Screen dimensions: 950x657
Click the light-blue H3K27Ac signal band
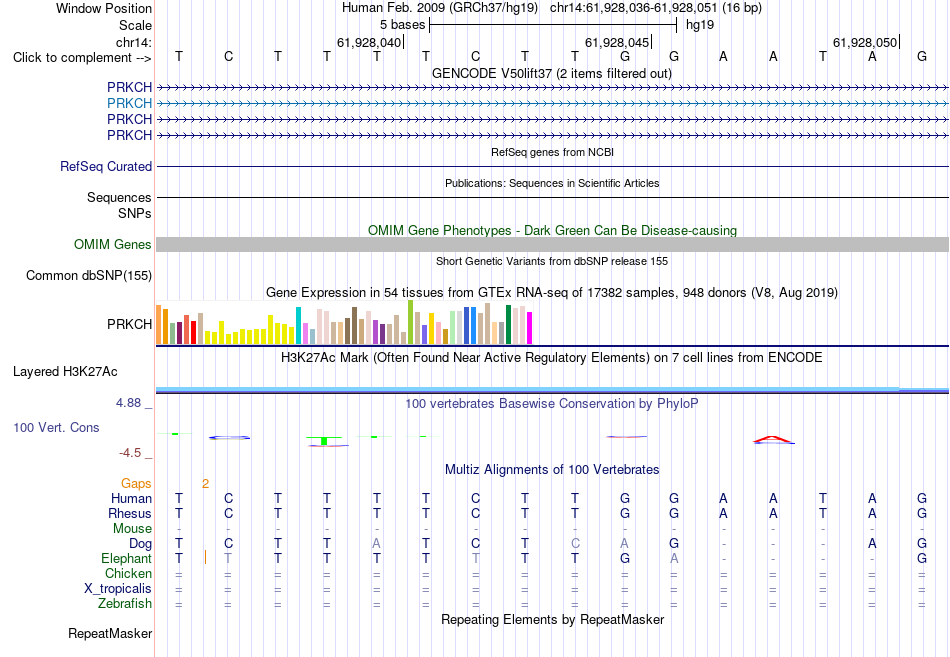coord(527,389)
